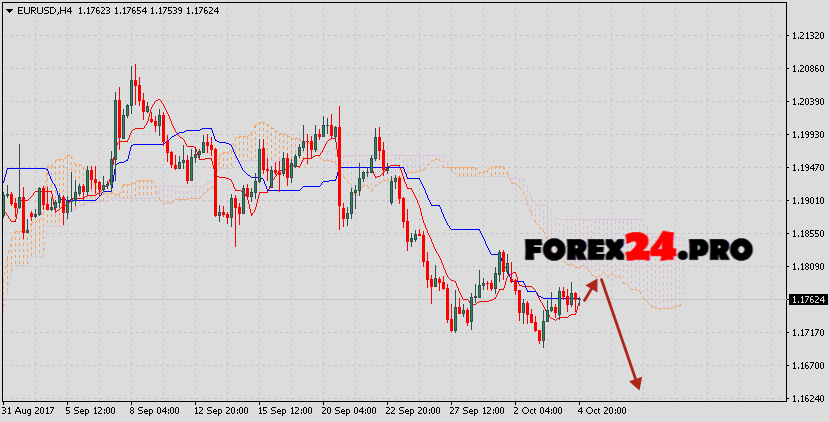Select the short upward red arrow

591,290
